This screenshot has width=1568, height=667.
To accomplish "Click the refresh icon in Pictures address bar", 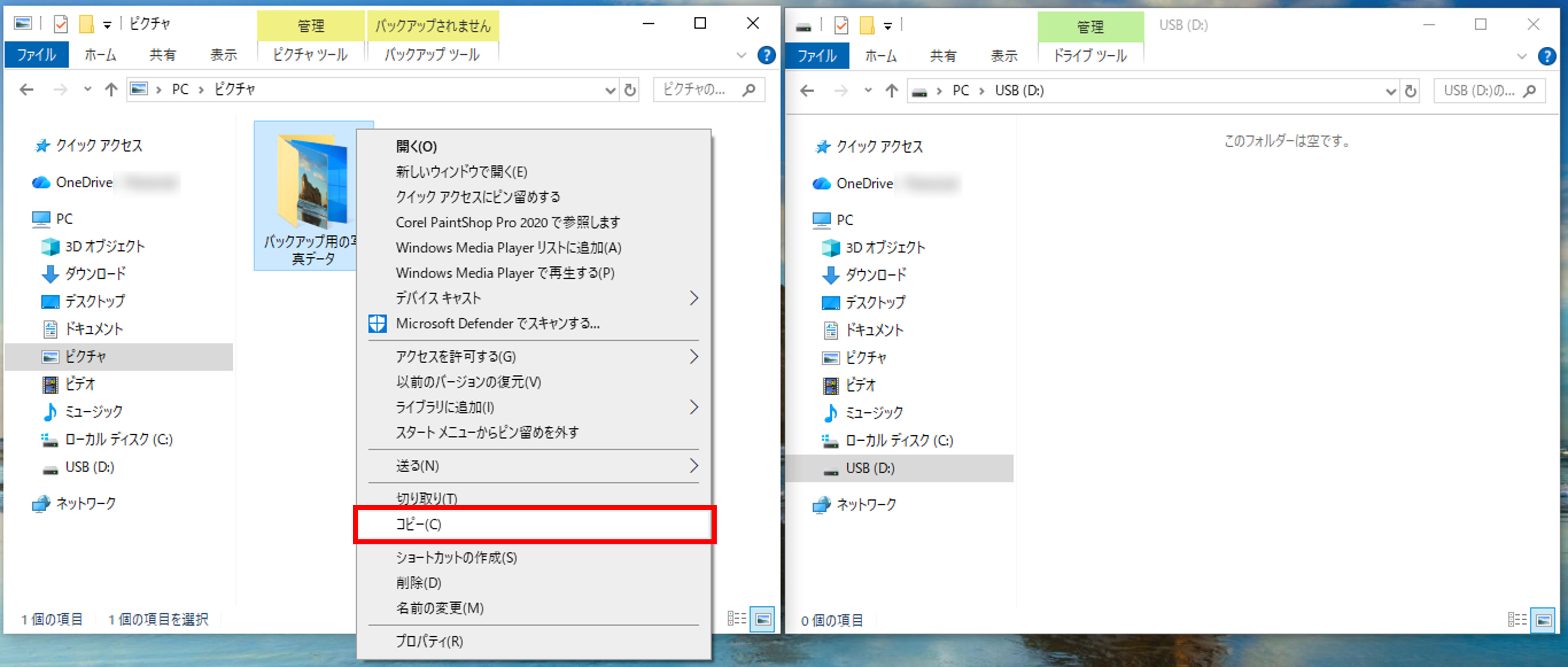I will pyautogui.click(x=630, y=90).
